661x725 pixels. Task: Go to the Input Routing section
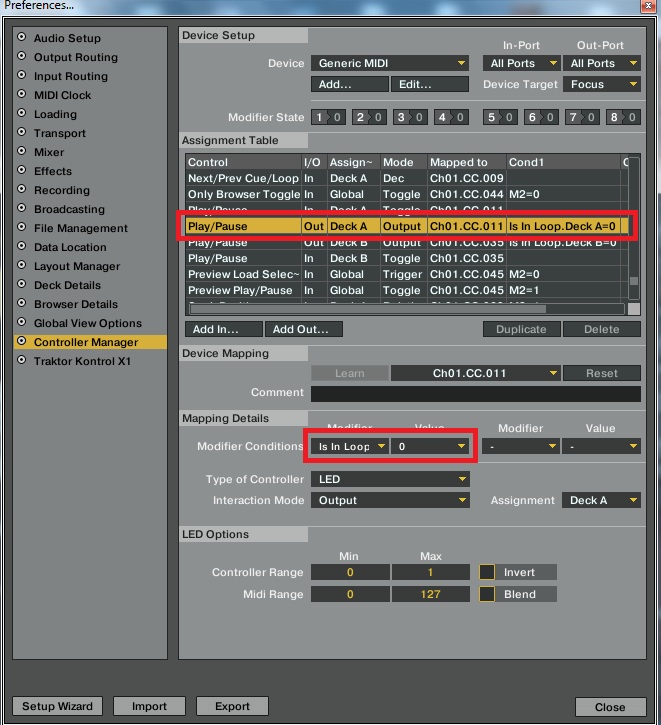(70, 76)
